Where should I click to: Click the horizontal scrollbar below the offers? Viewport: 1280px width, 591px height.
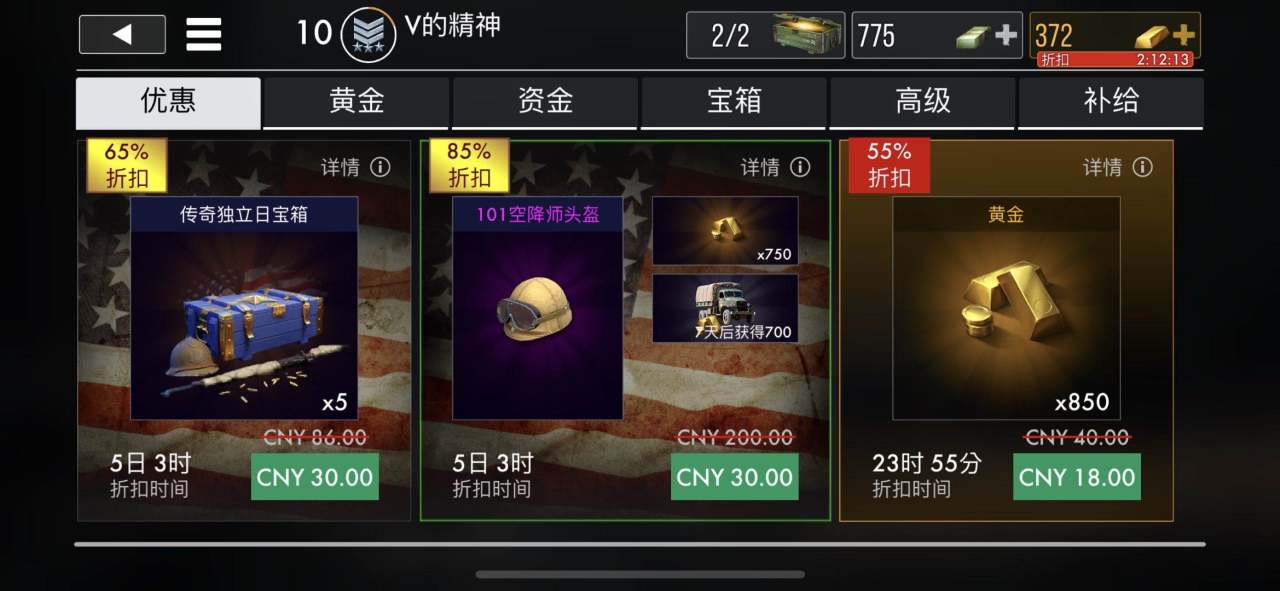click(x=640, y=544)
